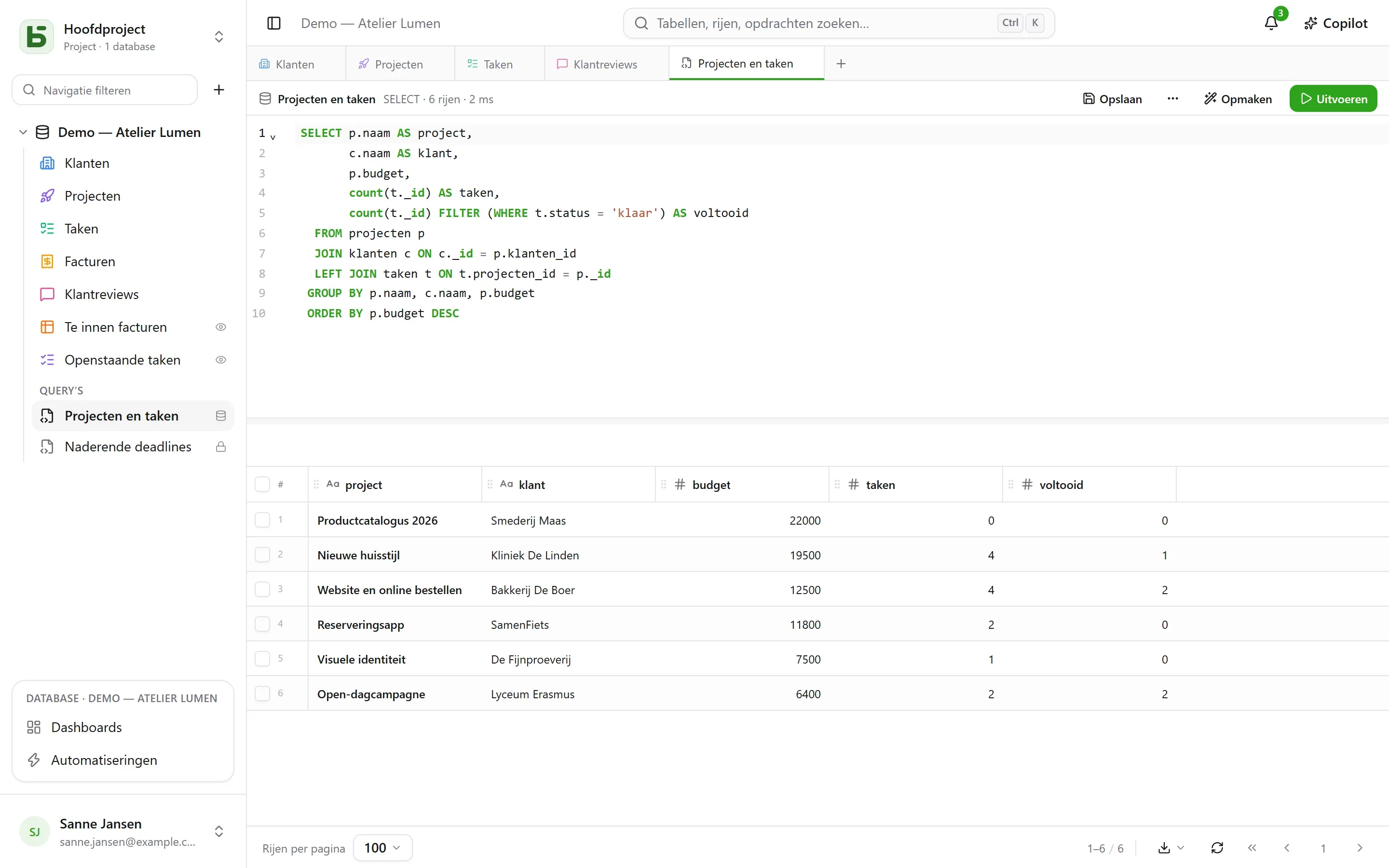Viewport: 1389px width, 868px height.
Task: Open Facturen table in sidebar
Action: 133,262
